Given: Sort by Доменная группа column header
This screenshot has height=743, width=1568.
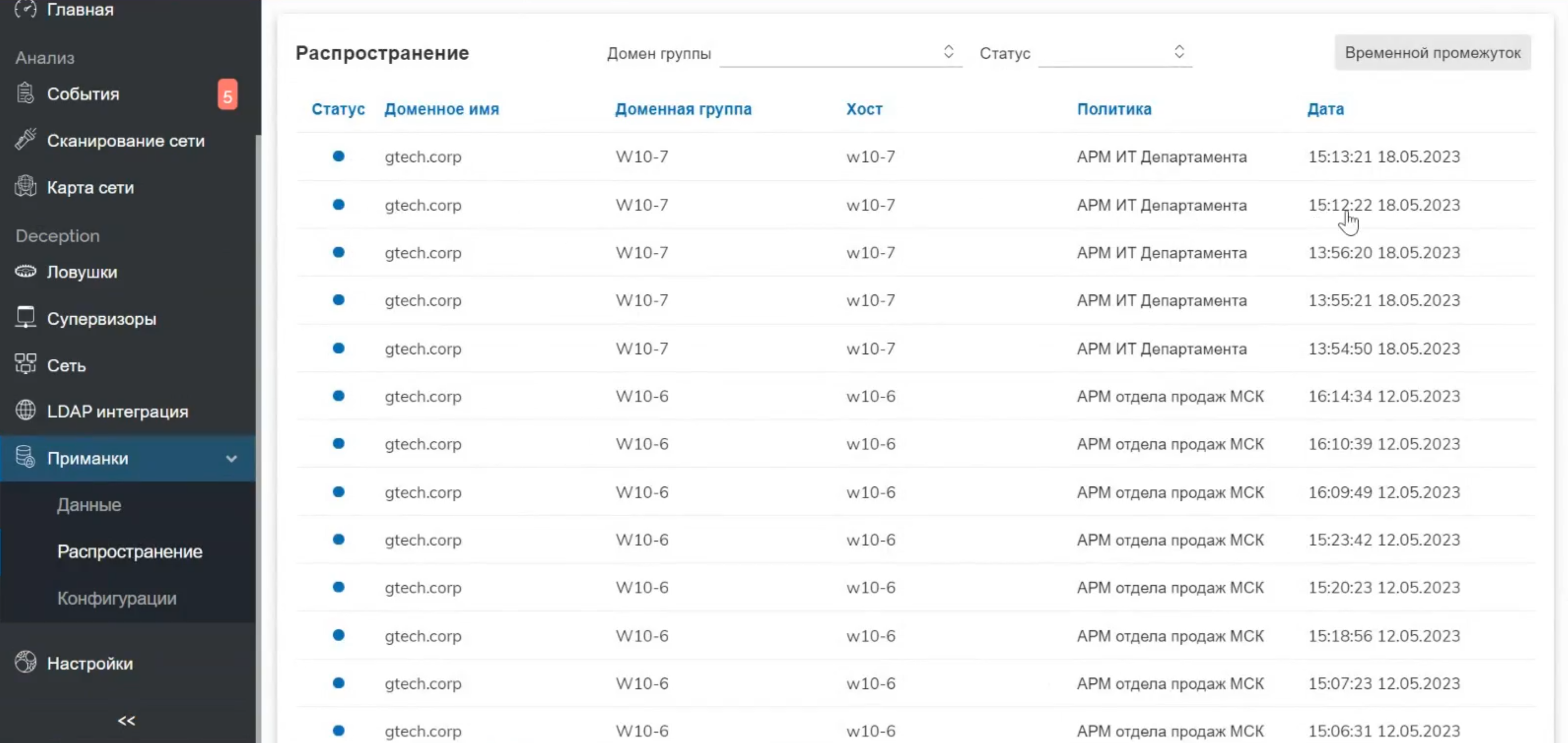Looking at the screenshot, I should [683, 109].
